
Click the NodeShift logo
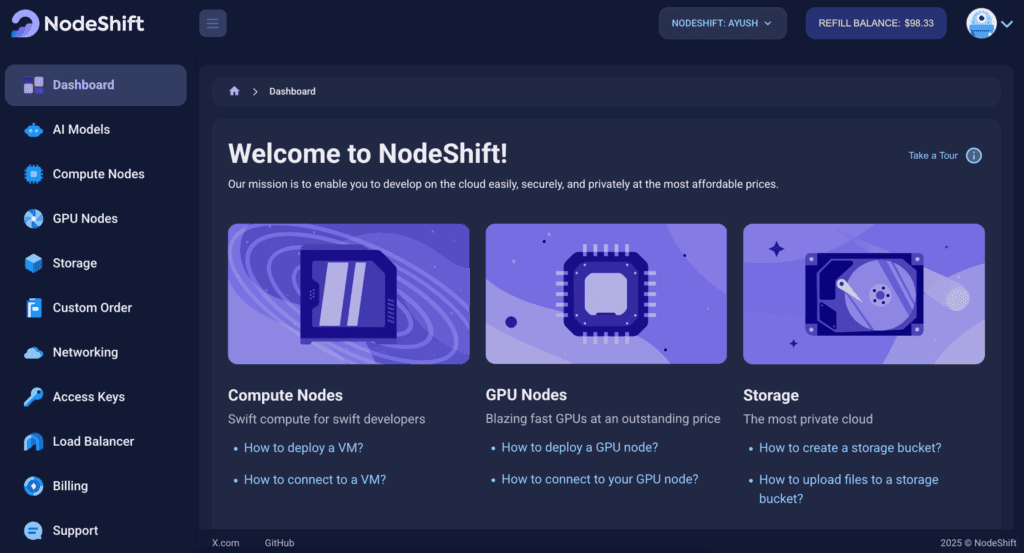(78, 23)
